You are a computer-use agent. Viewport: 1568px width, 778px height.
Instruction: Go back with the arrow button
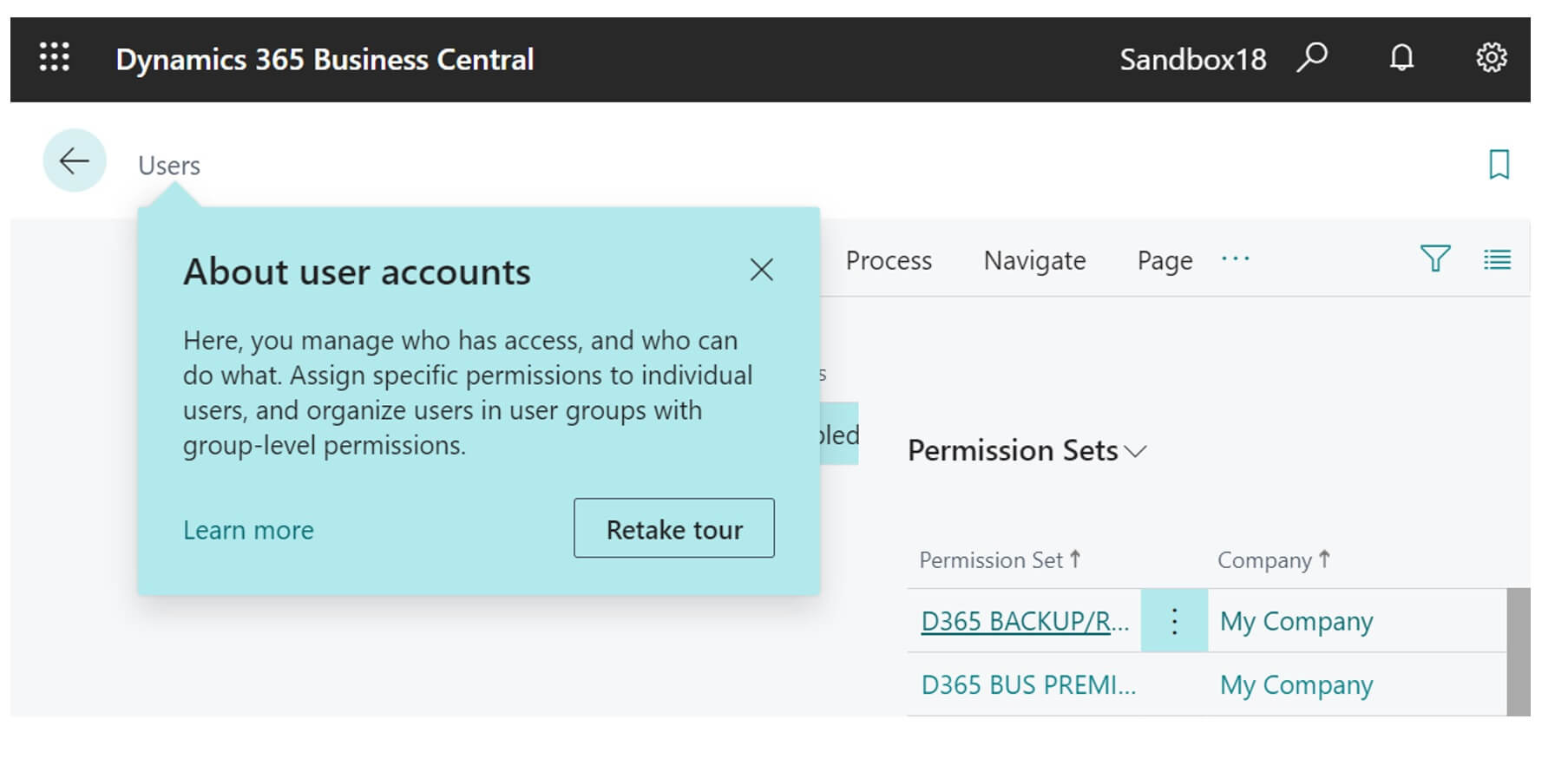(75, 160)
